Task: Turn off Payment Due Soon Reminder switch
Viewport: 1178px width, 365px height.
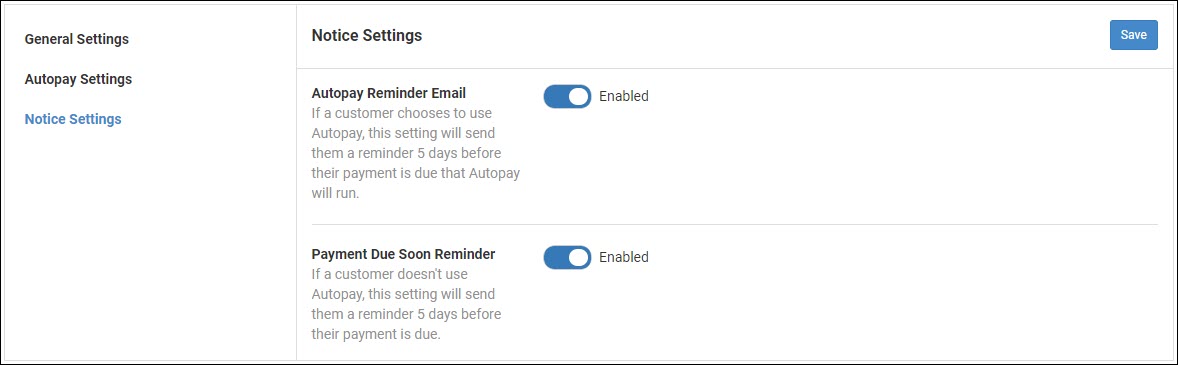Action: 567,257
